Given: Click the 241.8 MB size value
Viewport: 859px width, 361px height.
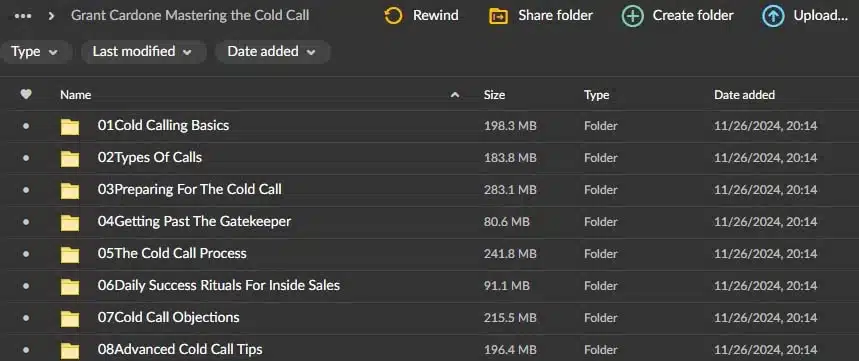Looking at the screenshot, I should click(510, 254).
